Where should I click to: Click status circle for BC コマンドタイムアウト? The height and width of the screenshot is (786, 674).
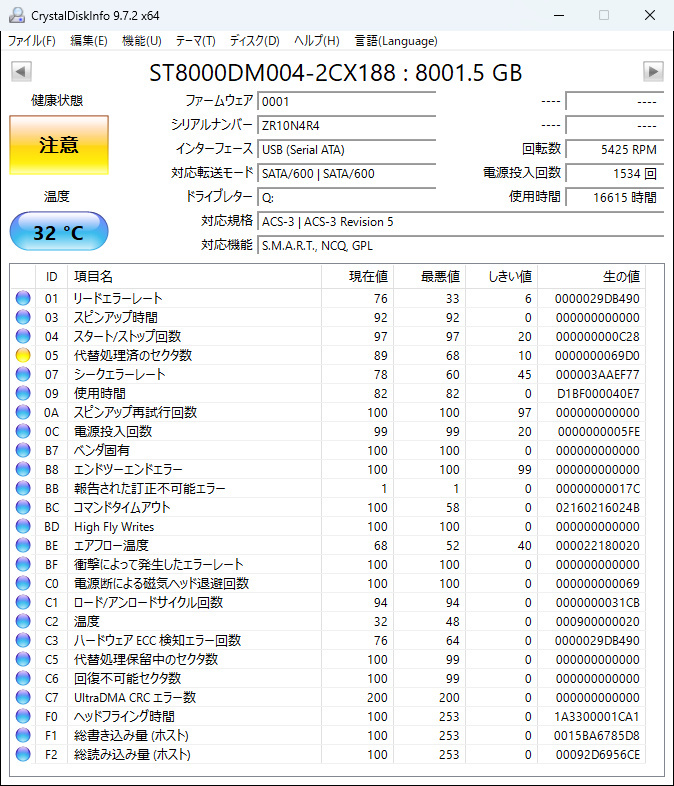point(23,507)
